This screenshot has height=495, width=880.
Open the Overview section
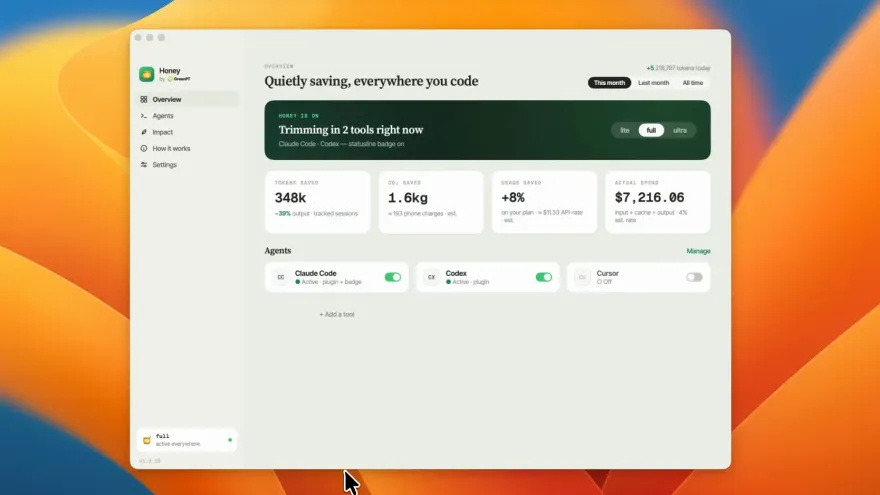187,99
